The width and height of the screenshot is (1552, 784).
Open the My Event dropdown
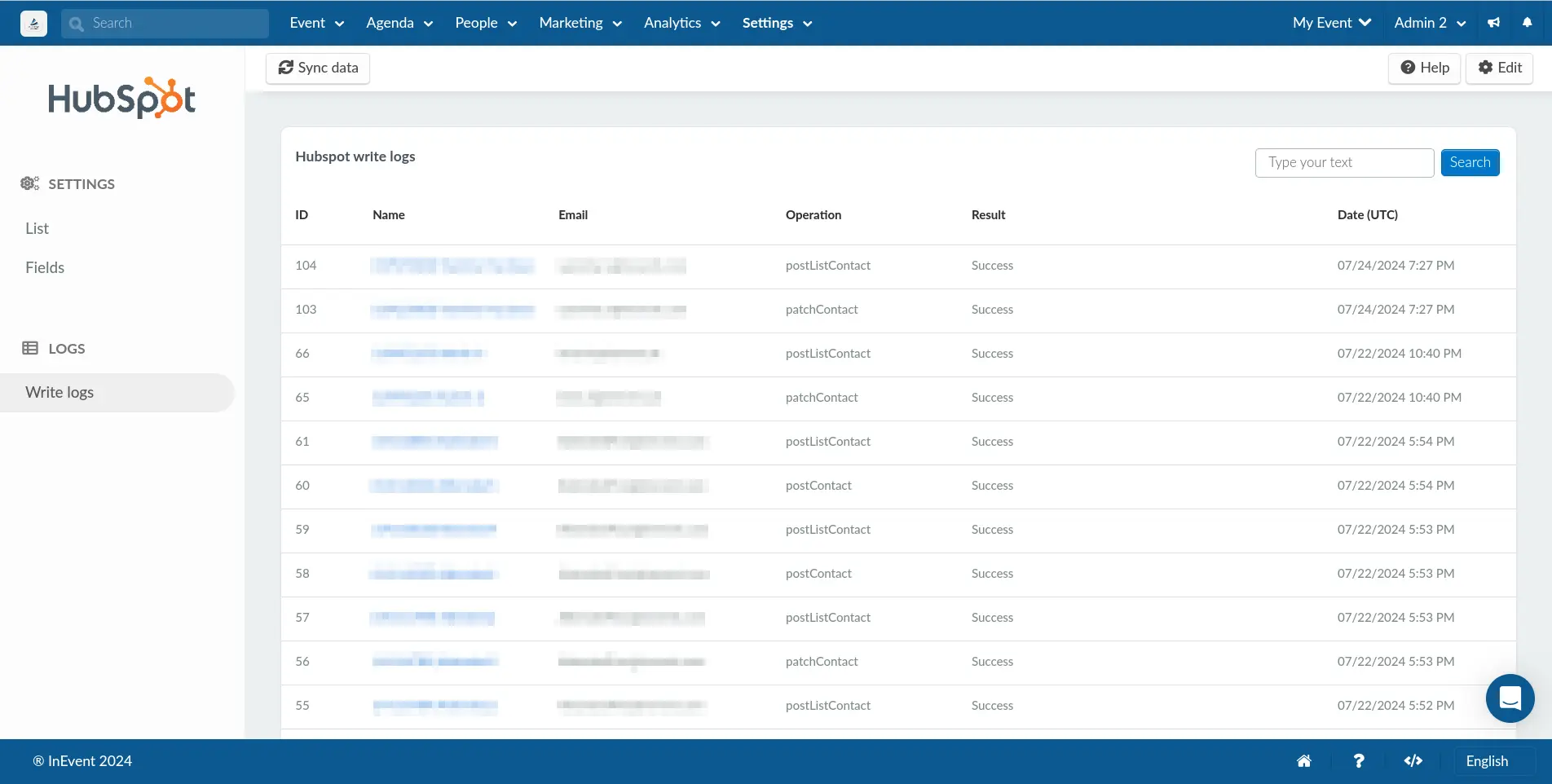(x=1332, y=23)
